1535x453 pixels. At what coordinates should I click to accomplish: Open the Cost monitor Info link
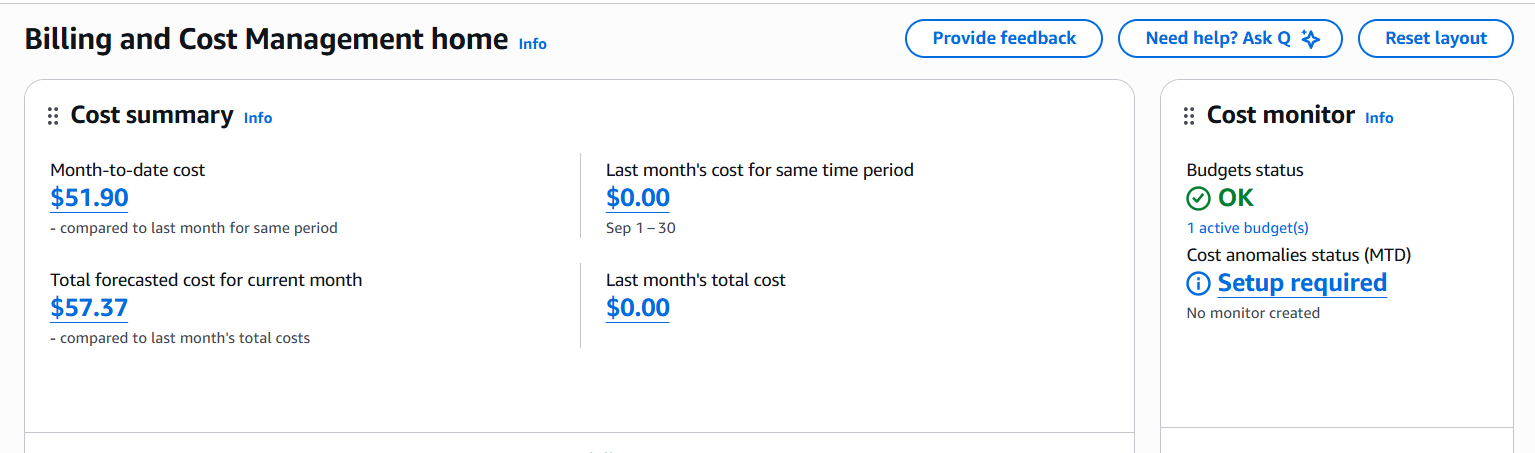coord(1379,118)
